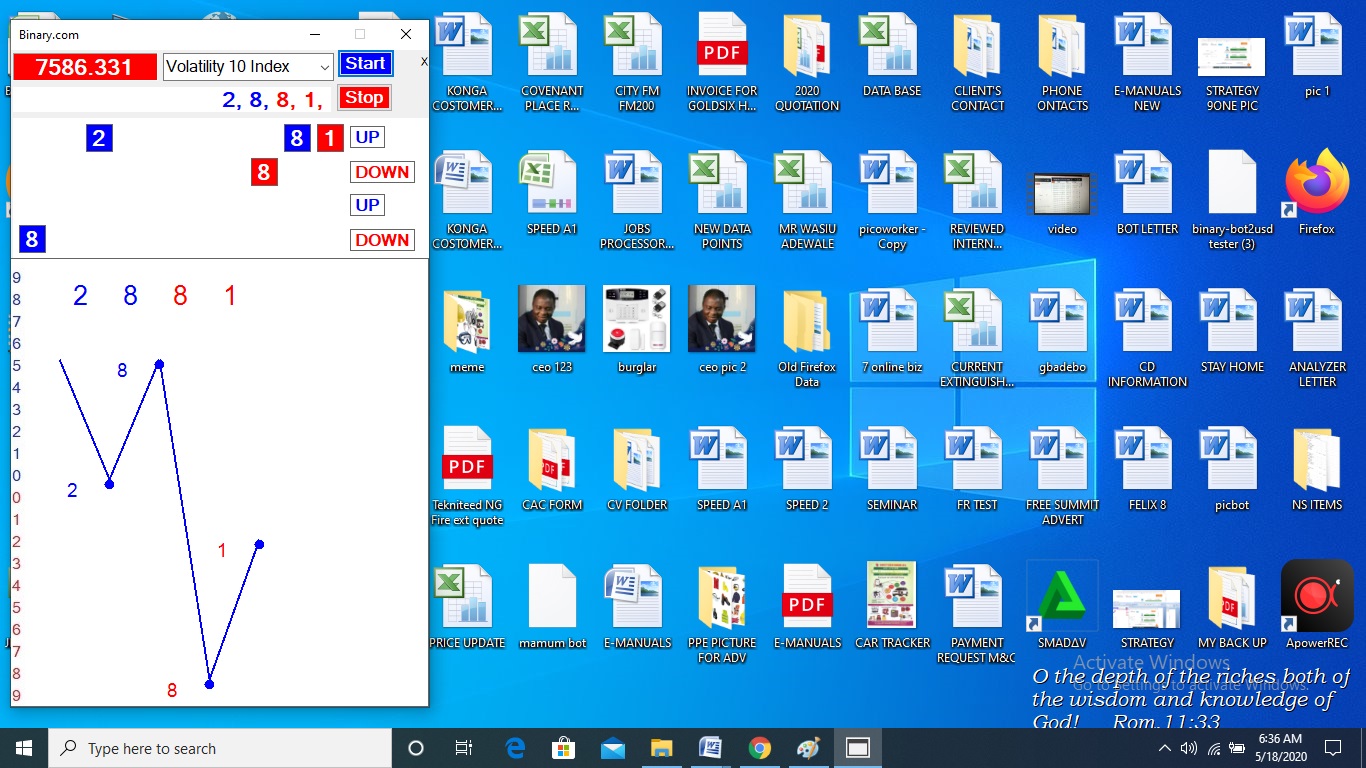Viewport: 1366px width, 768px height.
Task: Open the PRICE UPDATE spreadsheet
Action: click(467, 607)
